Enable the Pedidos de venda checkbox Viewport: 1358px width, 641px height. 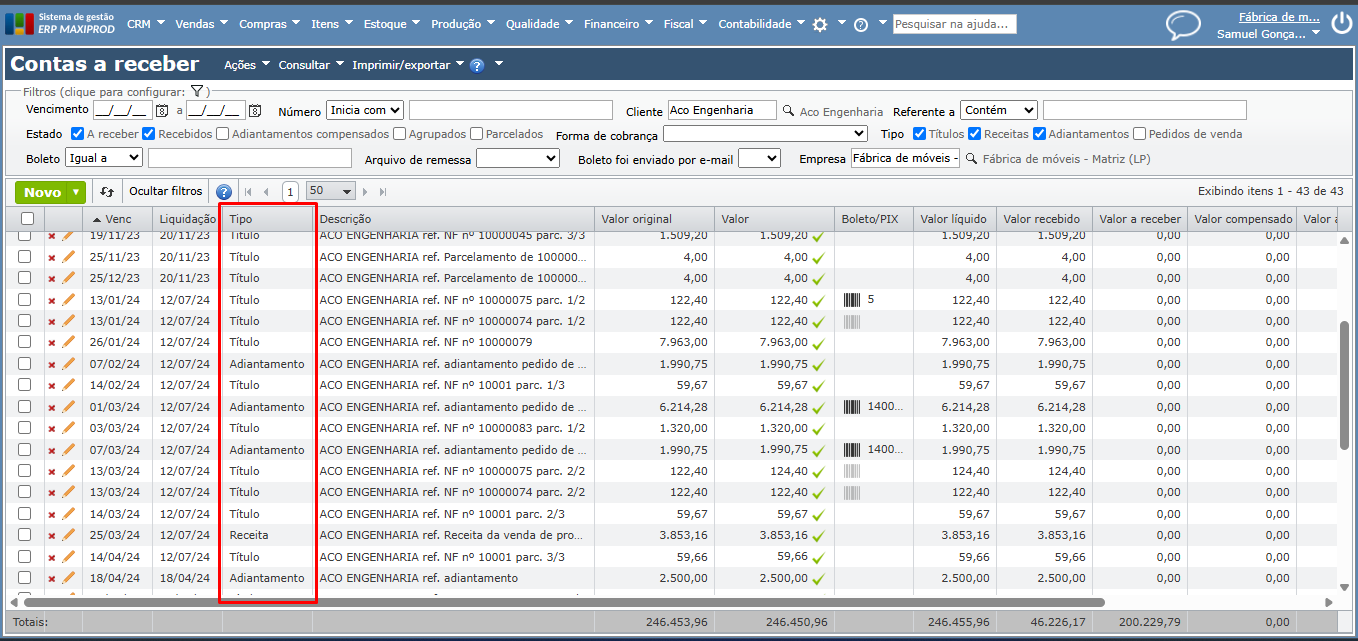pos(1139,134)
